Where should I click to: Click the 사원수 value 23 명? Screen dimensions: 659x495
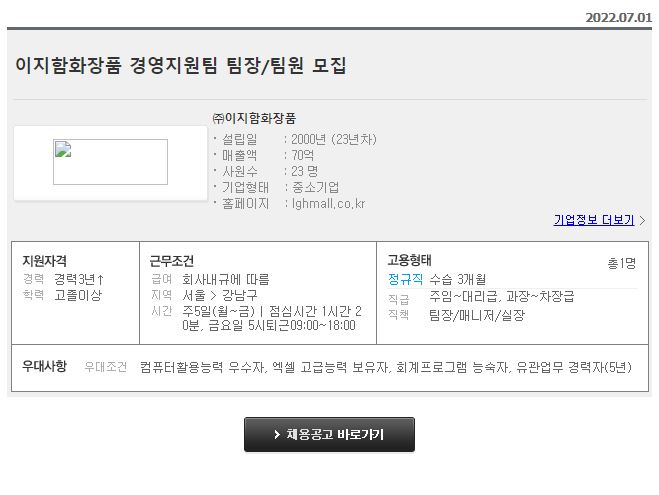(304, 171)
